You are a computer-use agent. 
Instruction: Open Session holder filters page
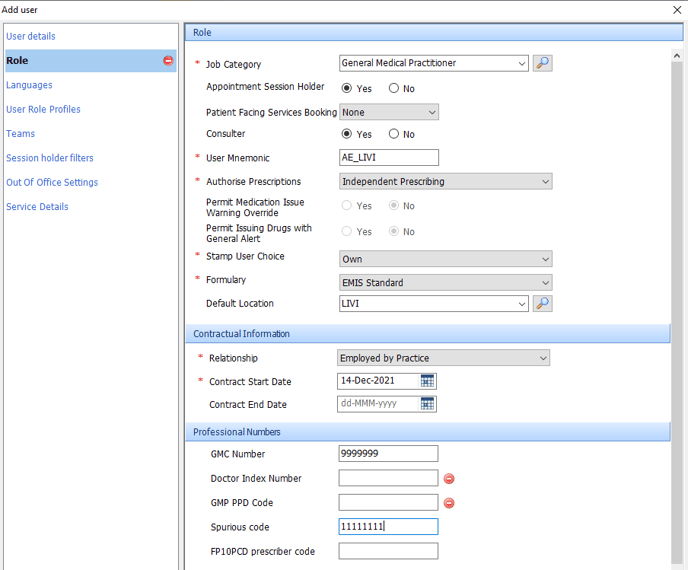click(x=50, y=158)
